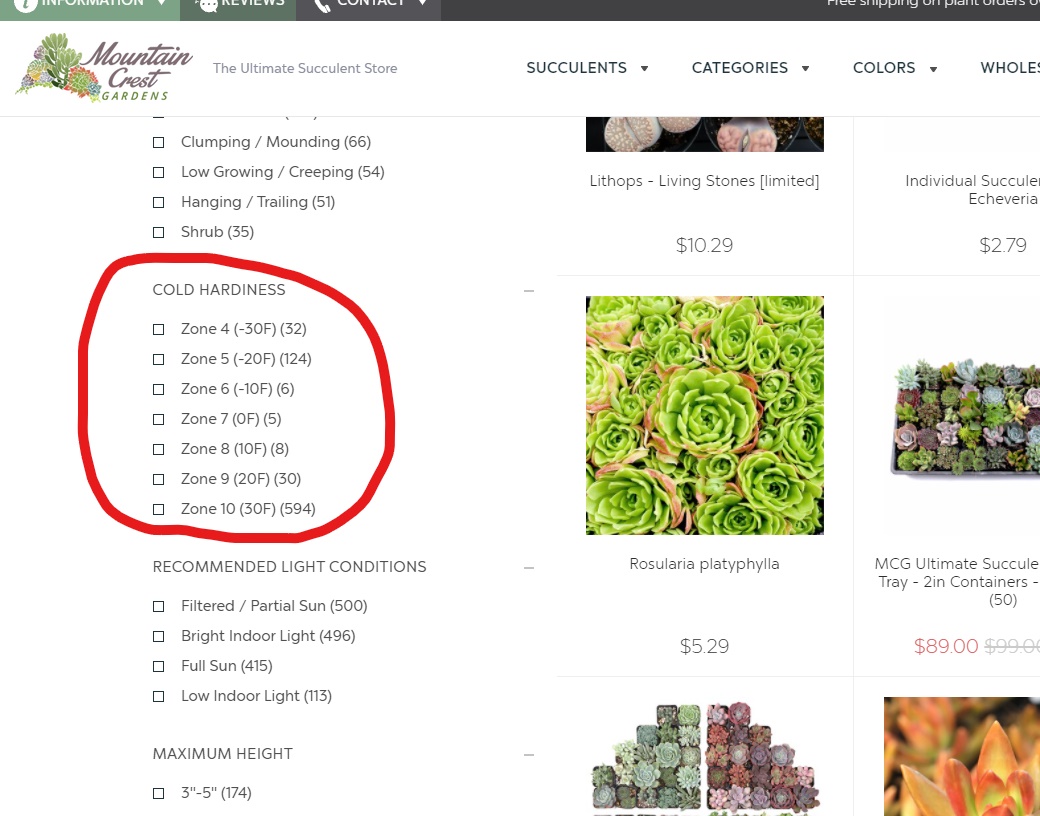Image resolution: width=1040 pixels, height=816 pixels.
Task: Expand the Colors dropdown menu
Action: click(x=895, y=68)
